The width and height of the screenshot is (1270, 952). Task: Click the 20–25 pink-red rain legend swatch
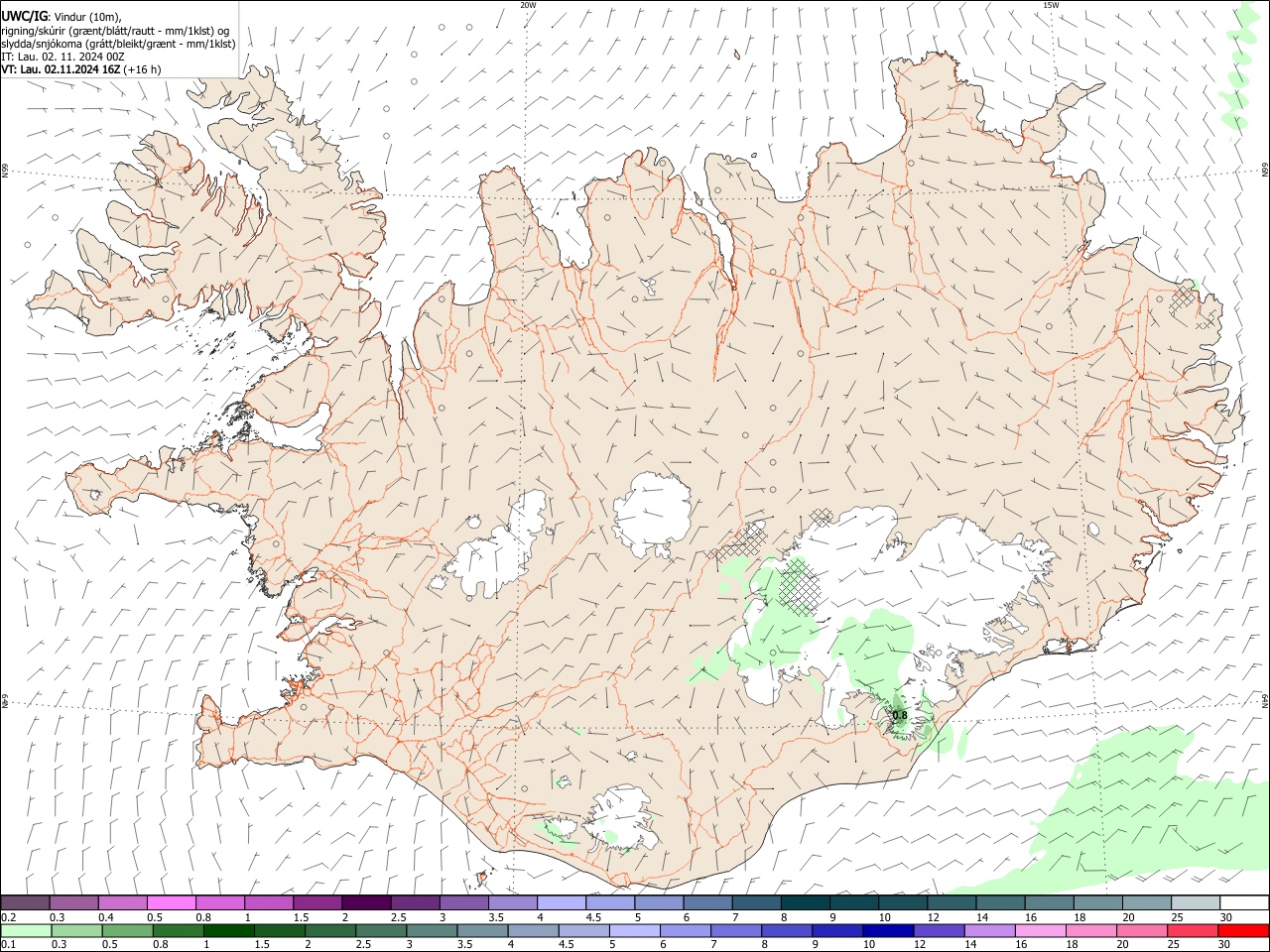click(x=1141, y=930)
